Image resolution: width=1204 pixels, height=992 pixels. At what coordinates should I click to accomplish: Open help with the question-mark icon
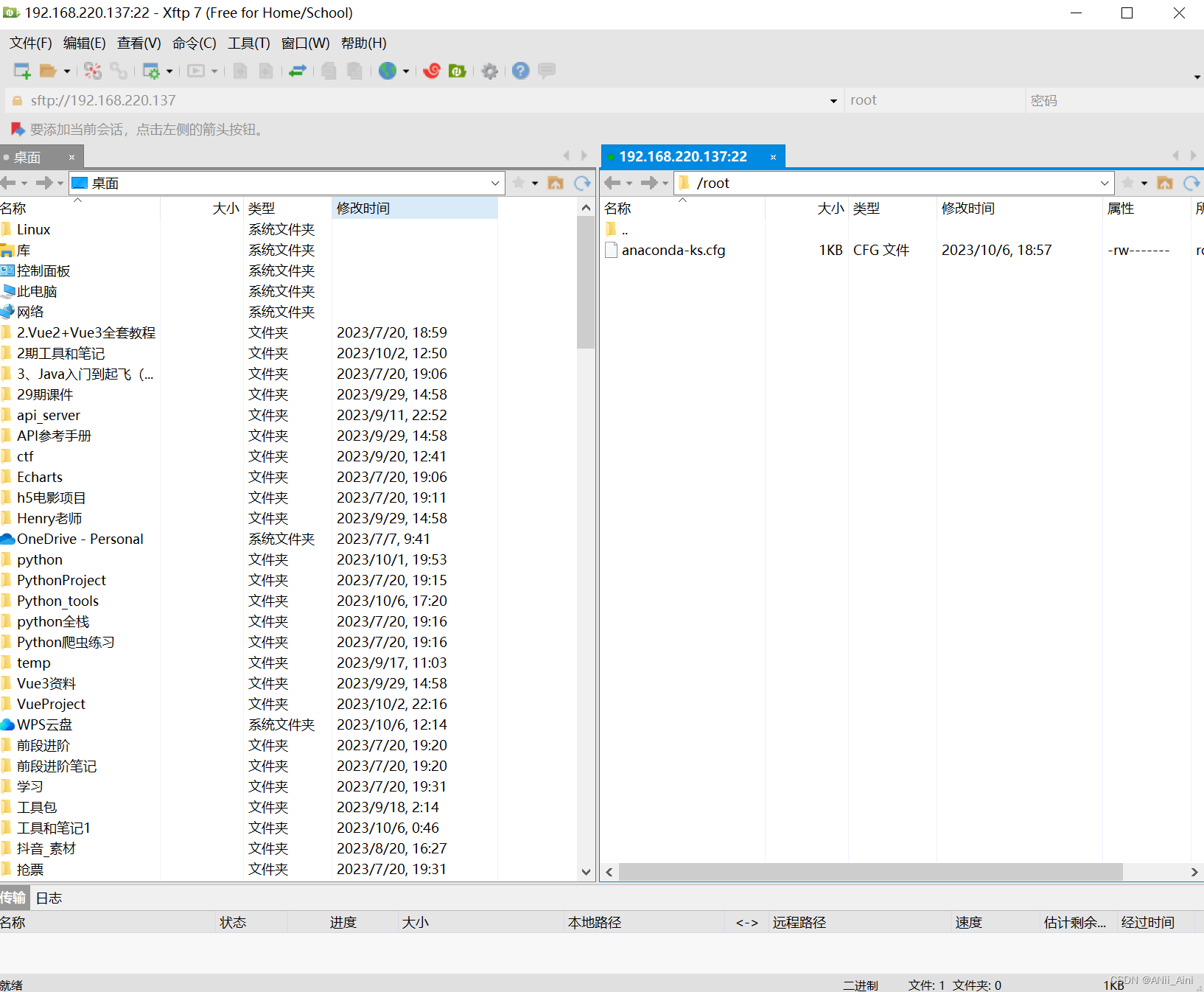(x=521, y=71)
